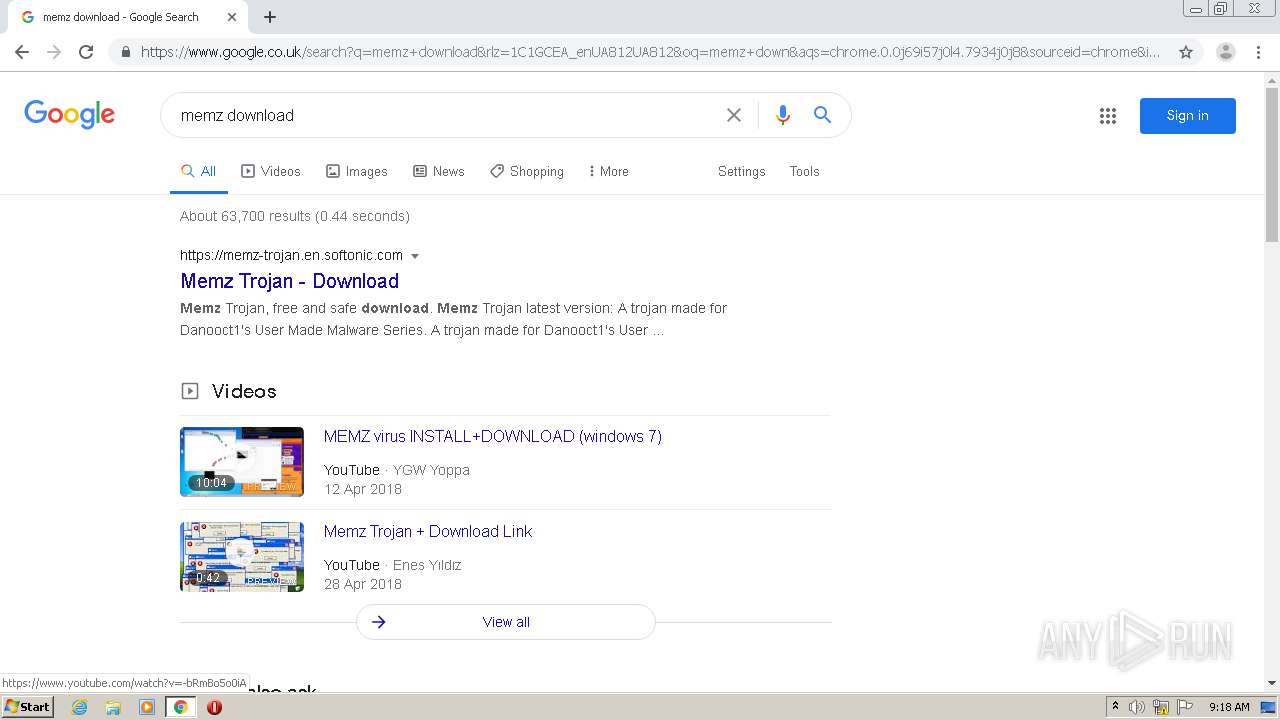Viewport: 1280px width, 720px height.
Task: Click the browser forward arrow
Action: (x=54, y=52)
